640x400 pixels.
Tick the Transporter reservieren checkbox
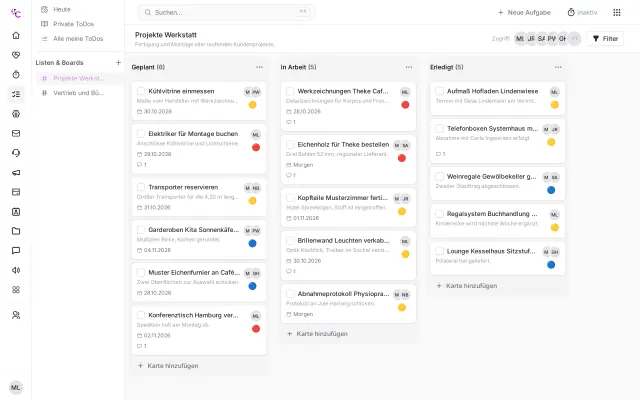point(141,187)
